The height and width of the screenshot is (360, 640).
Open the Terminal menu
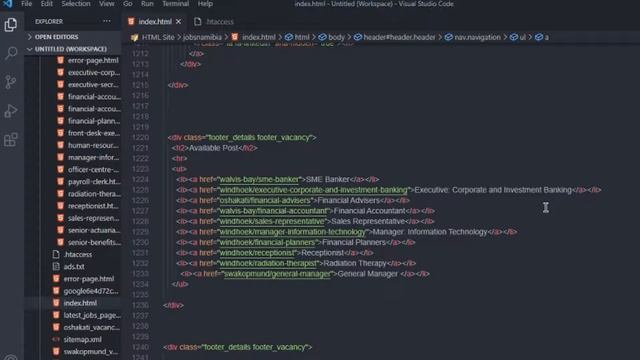click(176, 4)
